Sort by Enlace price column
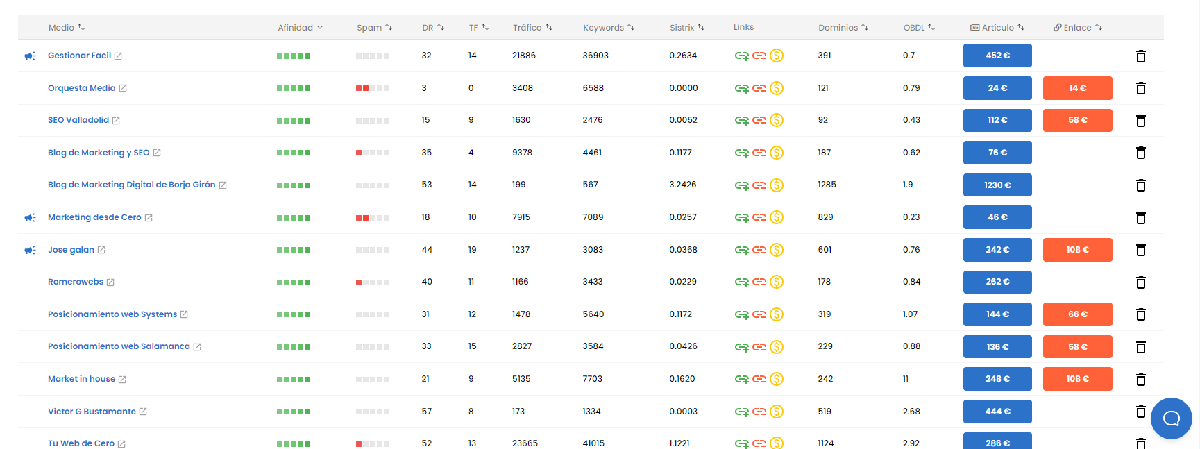This screenshot has width=1200, height=449. [x=1078, y=27]
